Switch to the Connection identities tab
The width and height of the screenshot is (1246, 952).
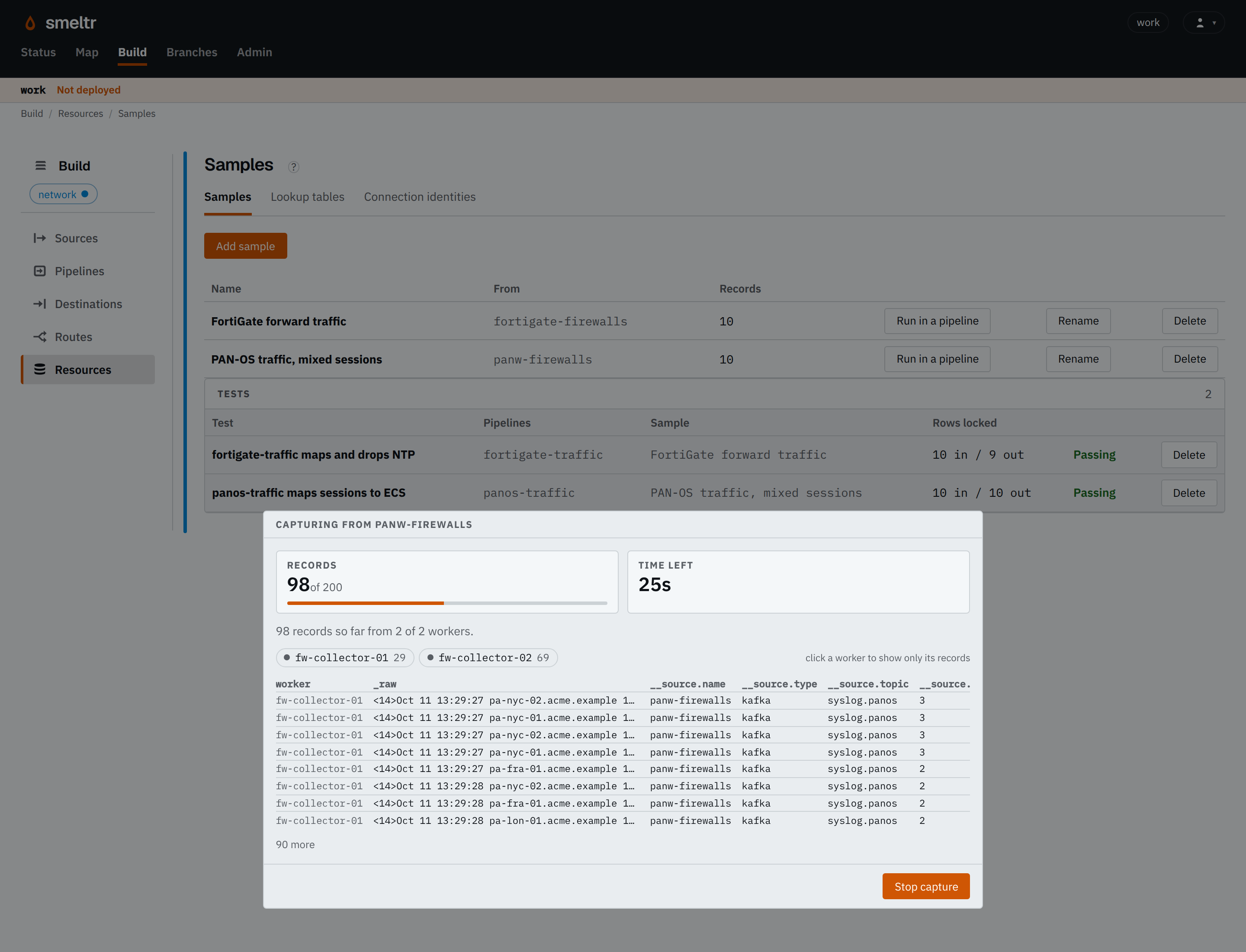(419, 196)
